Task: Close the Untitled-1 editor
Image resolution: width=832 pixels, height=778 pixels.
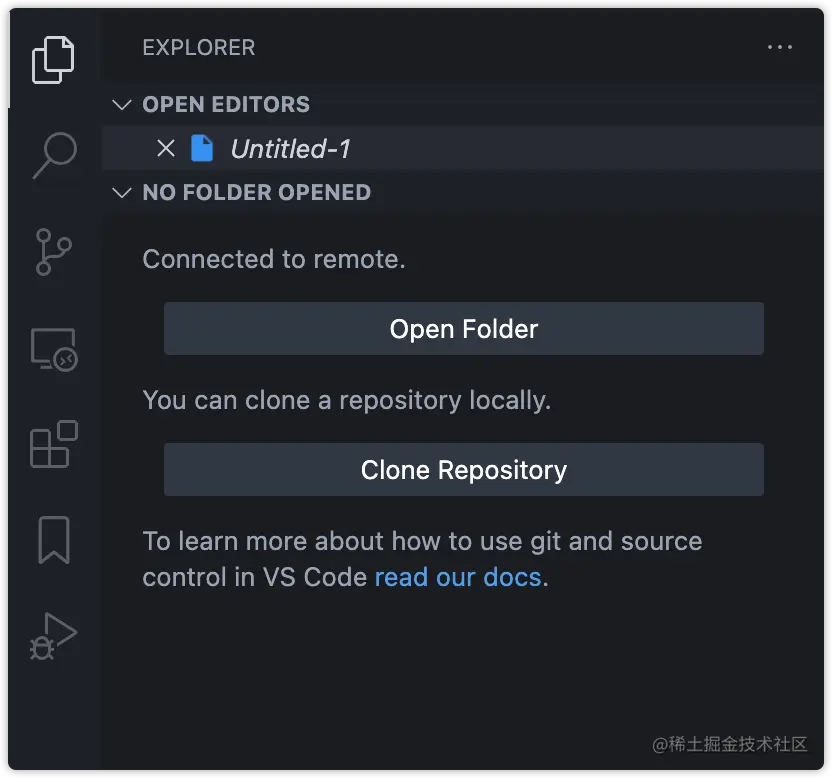Action: click(166, 149)
